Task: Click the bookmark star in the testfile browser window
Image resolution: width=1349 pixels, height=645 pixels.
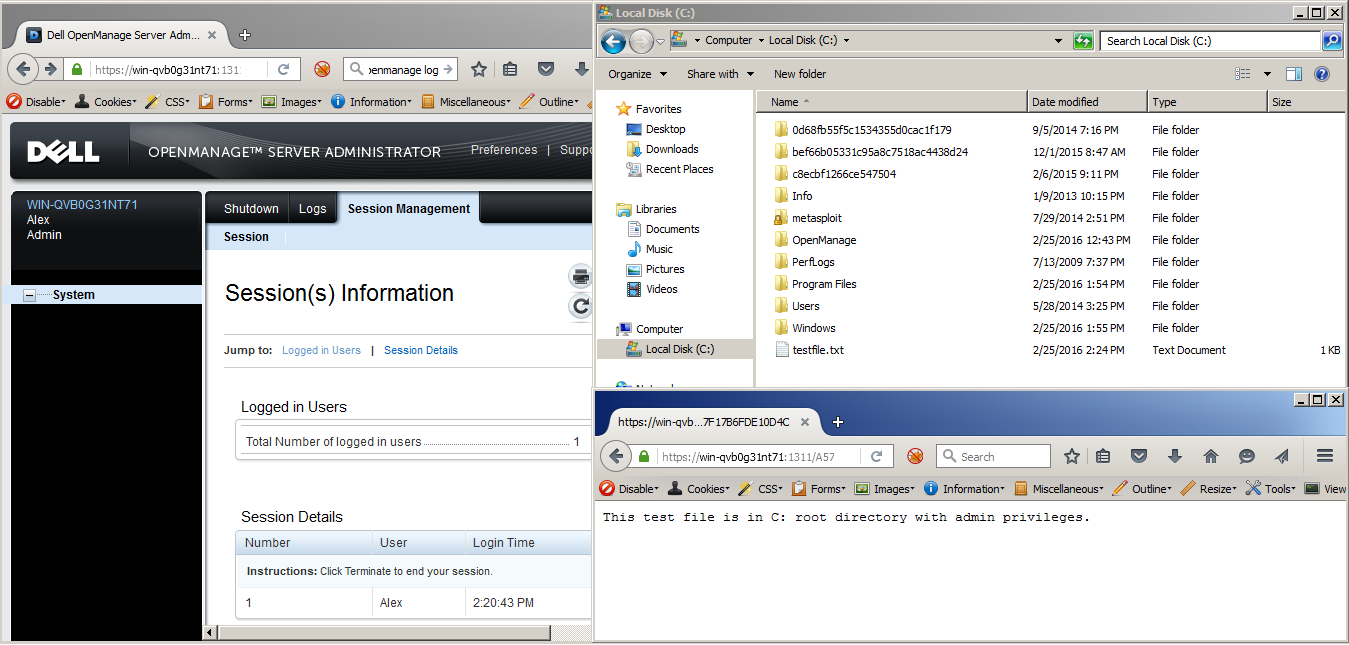Action: point(1072,456)
